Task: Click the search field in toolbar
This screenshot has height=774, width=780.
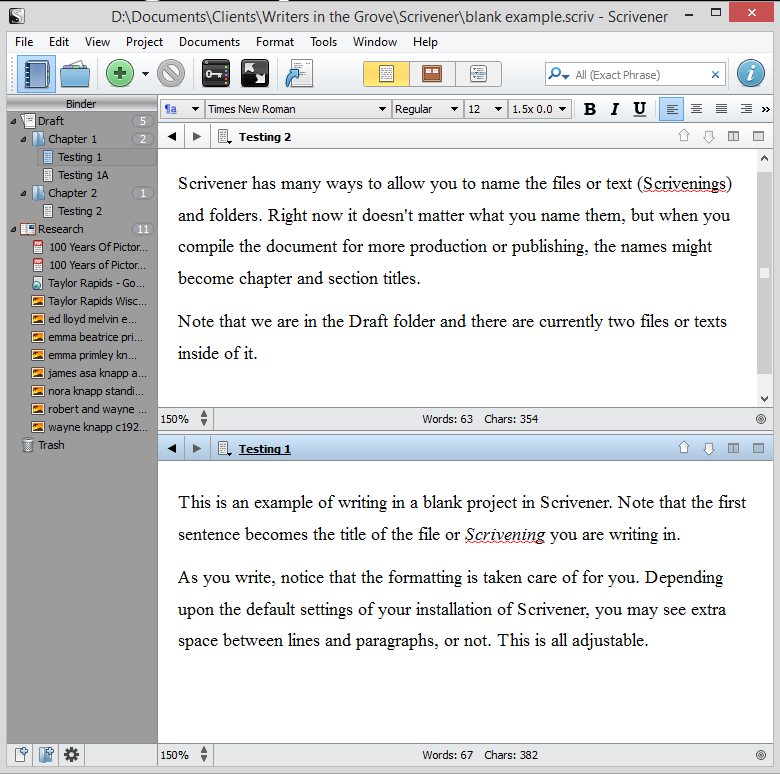Action: [640, 75]
